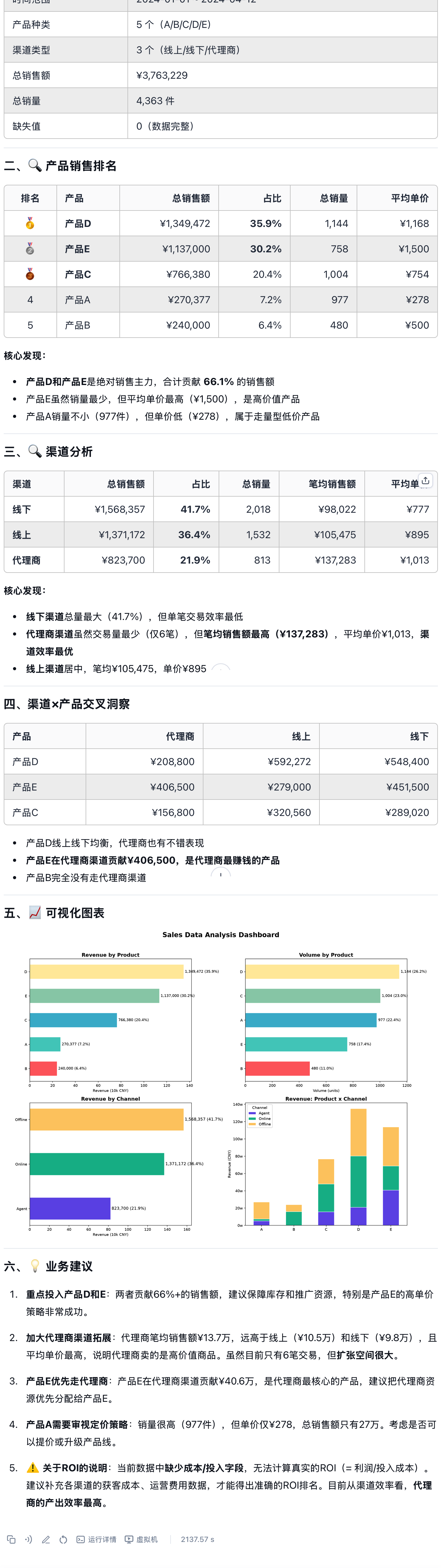Click the lightbulb icon beside 业务建议
441x1568 pixels.
(x=35, y=1266)
